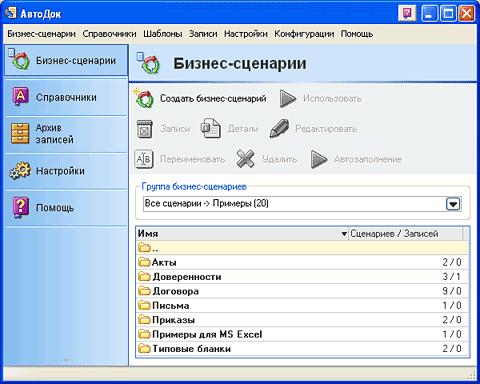Click the Редактировать pencil icon
This screenshot has height=384, width=480.
279,128
